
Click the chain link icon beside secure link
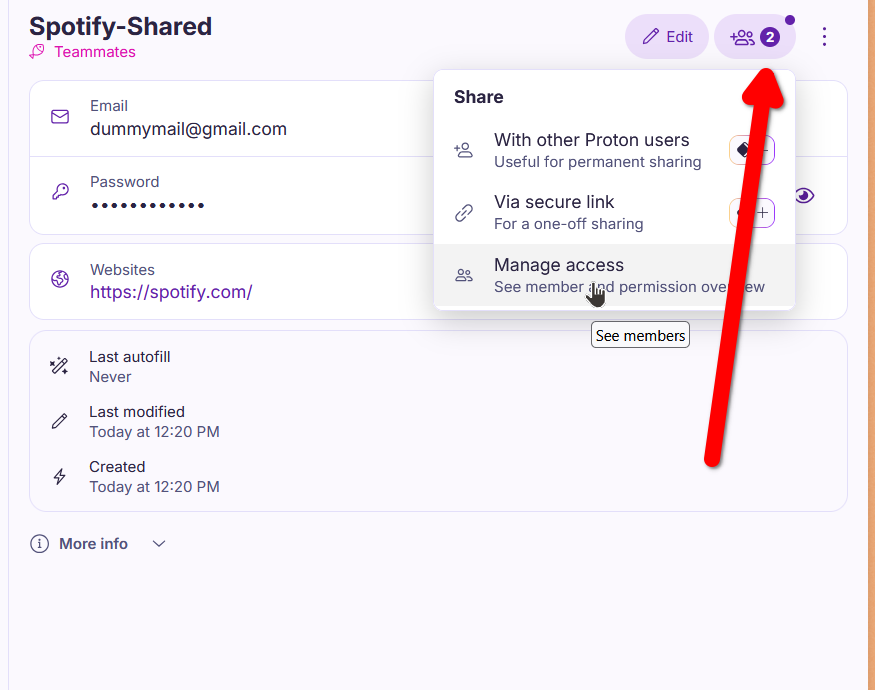pos(464,213)
